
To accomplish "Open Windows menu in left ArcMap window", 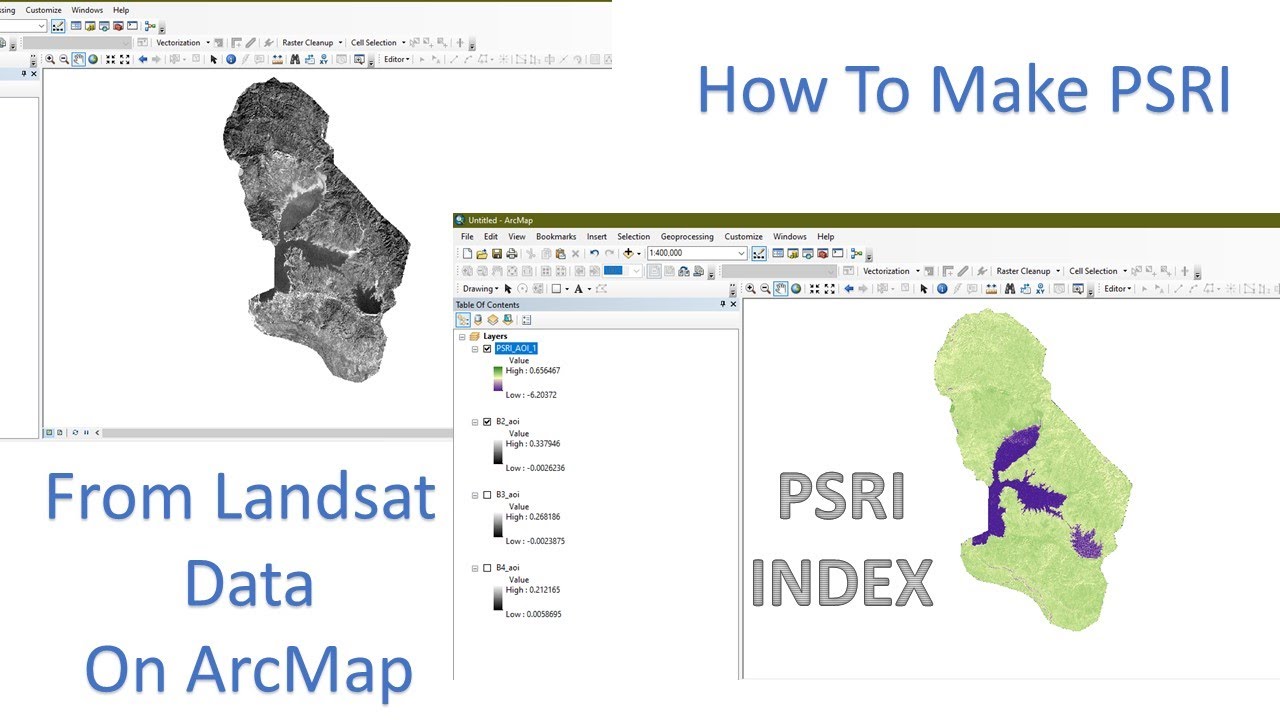I will tap(87, 10).
